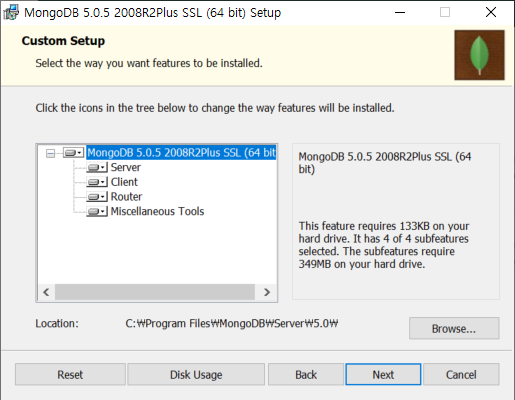Open the Miscellaneous Tools install-mode dropdown icon
Image resolution: width=515 pixels, height=400 pixels.
[97, 211]
